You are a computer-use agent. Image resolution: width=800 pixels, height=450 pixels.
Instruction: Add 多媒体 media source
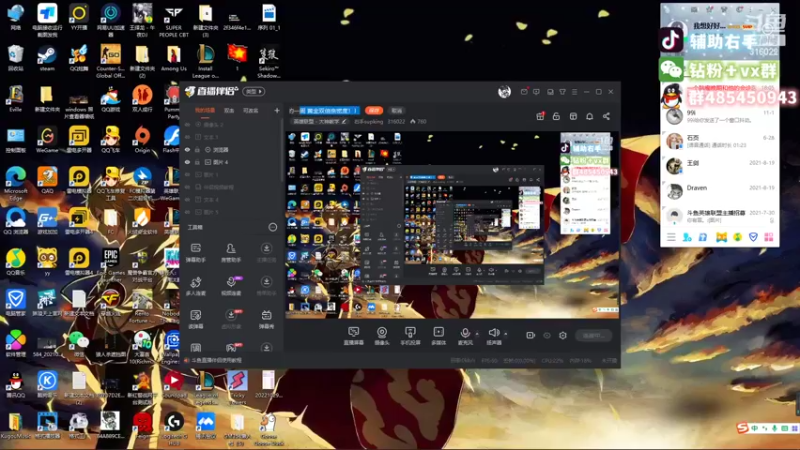pyautogui.click(x=438, y=336)
